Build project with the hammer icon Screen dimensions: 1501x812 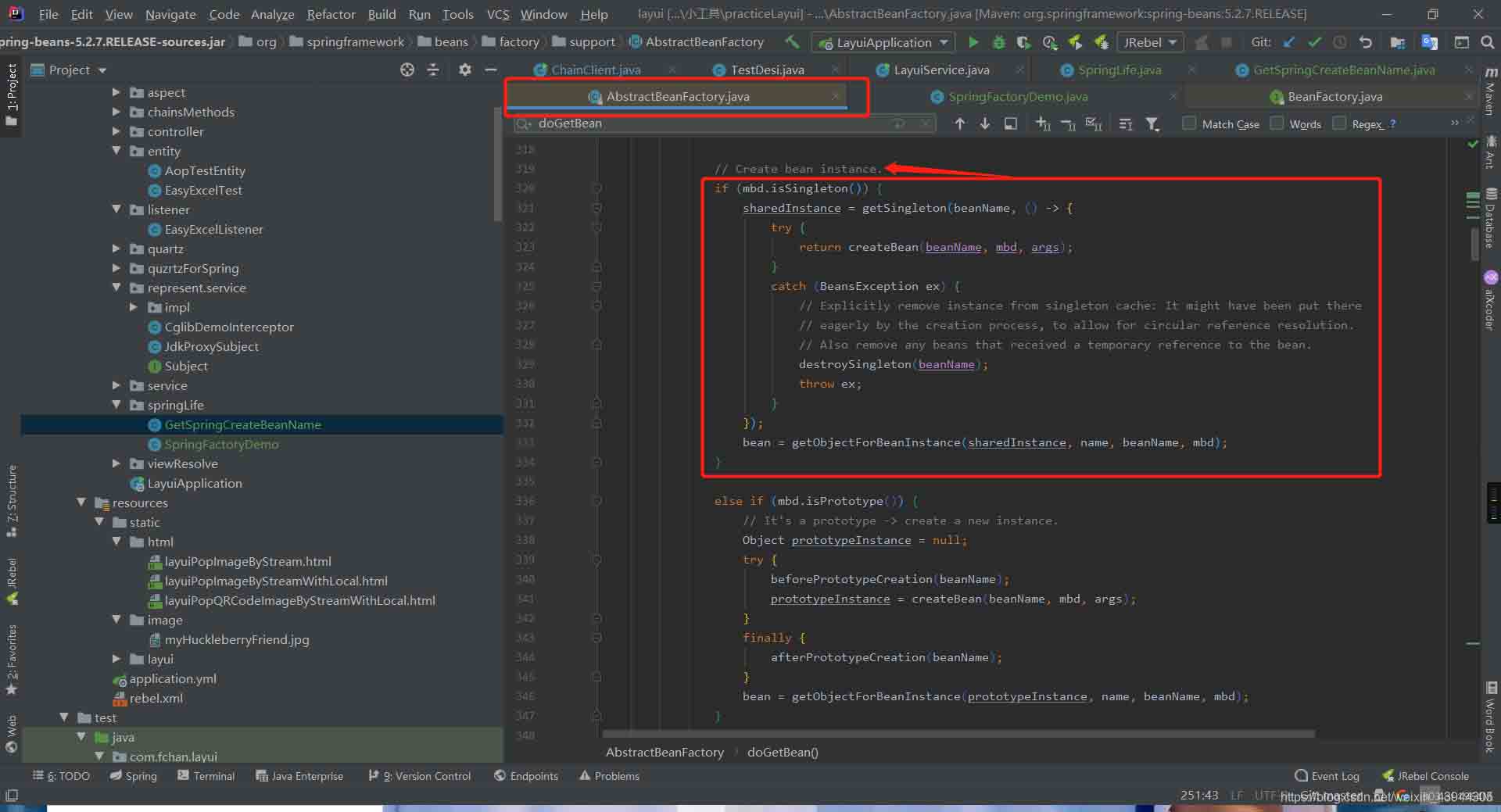[792, 41]
